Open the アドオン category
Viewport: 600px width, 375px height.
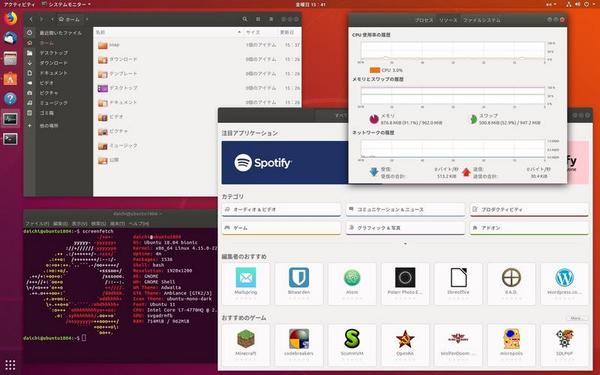[x=529, y=228]
